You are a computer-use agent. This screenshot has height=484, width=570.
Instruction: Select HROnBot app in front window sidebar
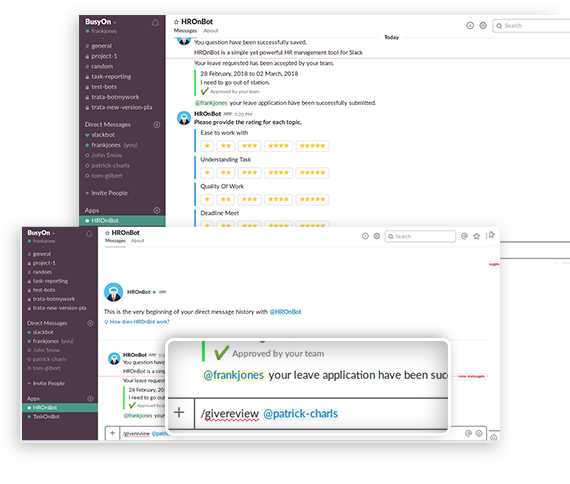coord(60,408)
